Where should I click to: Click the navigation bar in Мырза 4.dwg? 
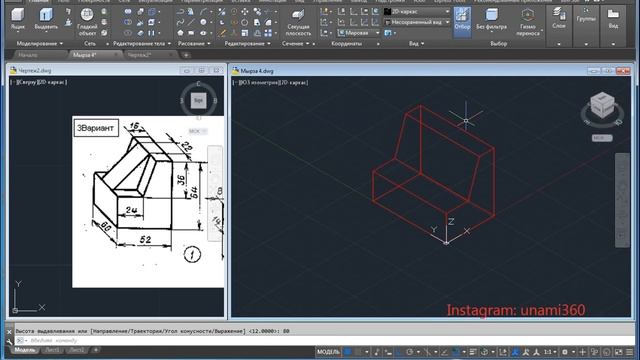click(x=622, y=200)
